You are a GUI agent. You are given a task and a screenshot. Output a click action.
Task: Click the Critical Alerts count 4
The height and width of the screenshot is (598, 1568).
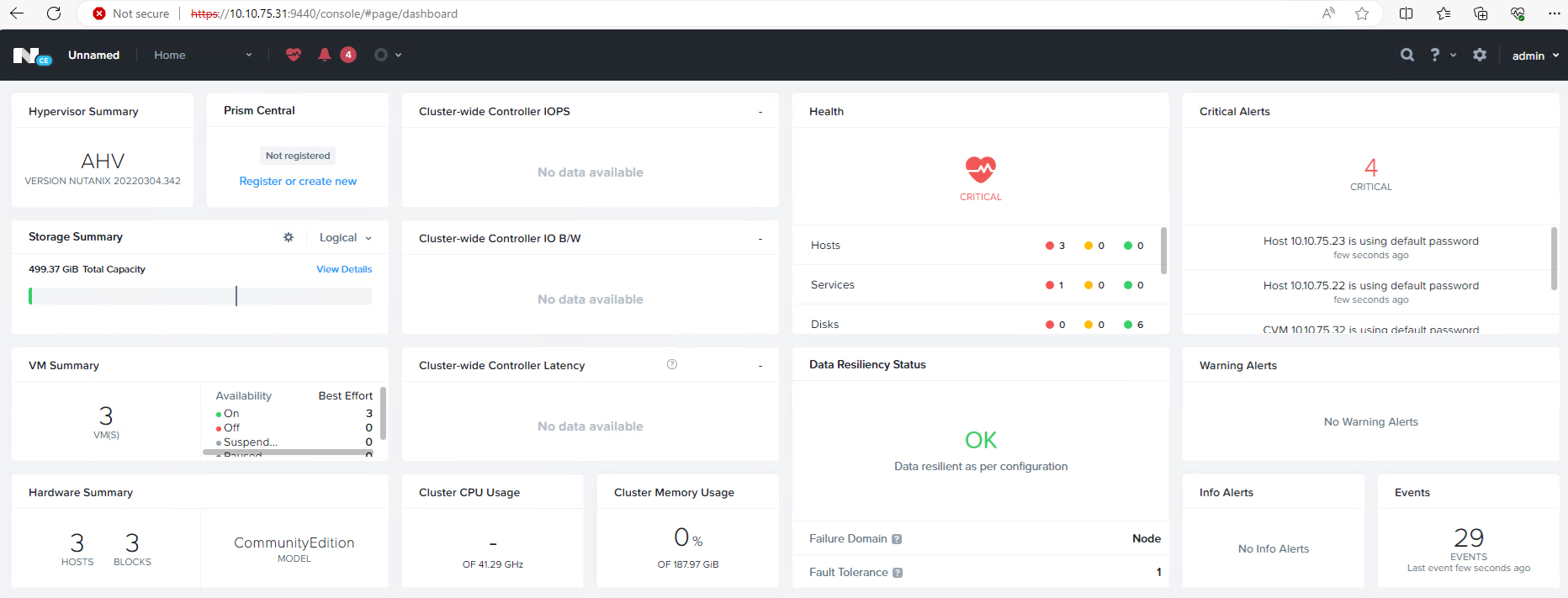coord(1370,167)
